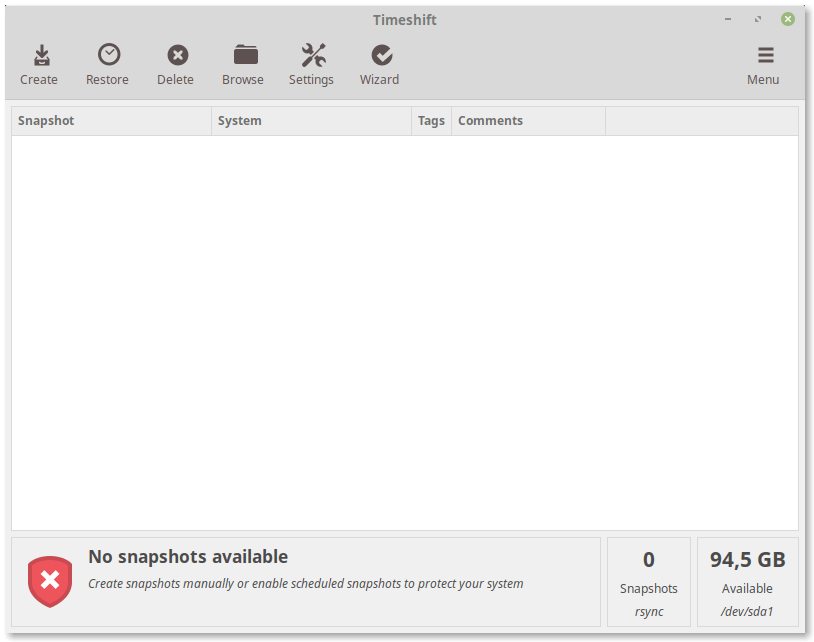Viewport: 814px width, 642px height.
Task: Click the Create snapshot icon
Action: coord(42,55)
